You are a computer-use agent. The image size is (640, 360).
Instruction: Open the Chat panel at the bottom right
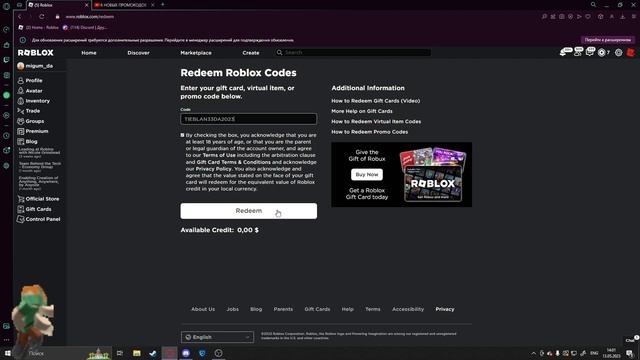pos(631,340)
